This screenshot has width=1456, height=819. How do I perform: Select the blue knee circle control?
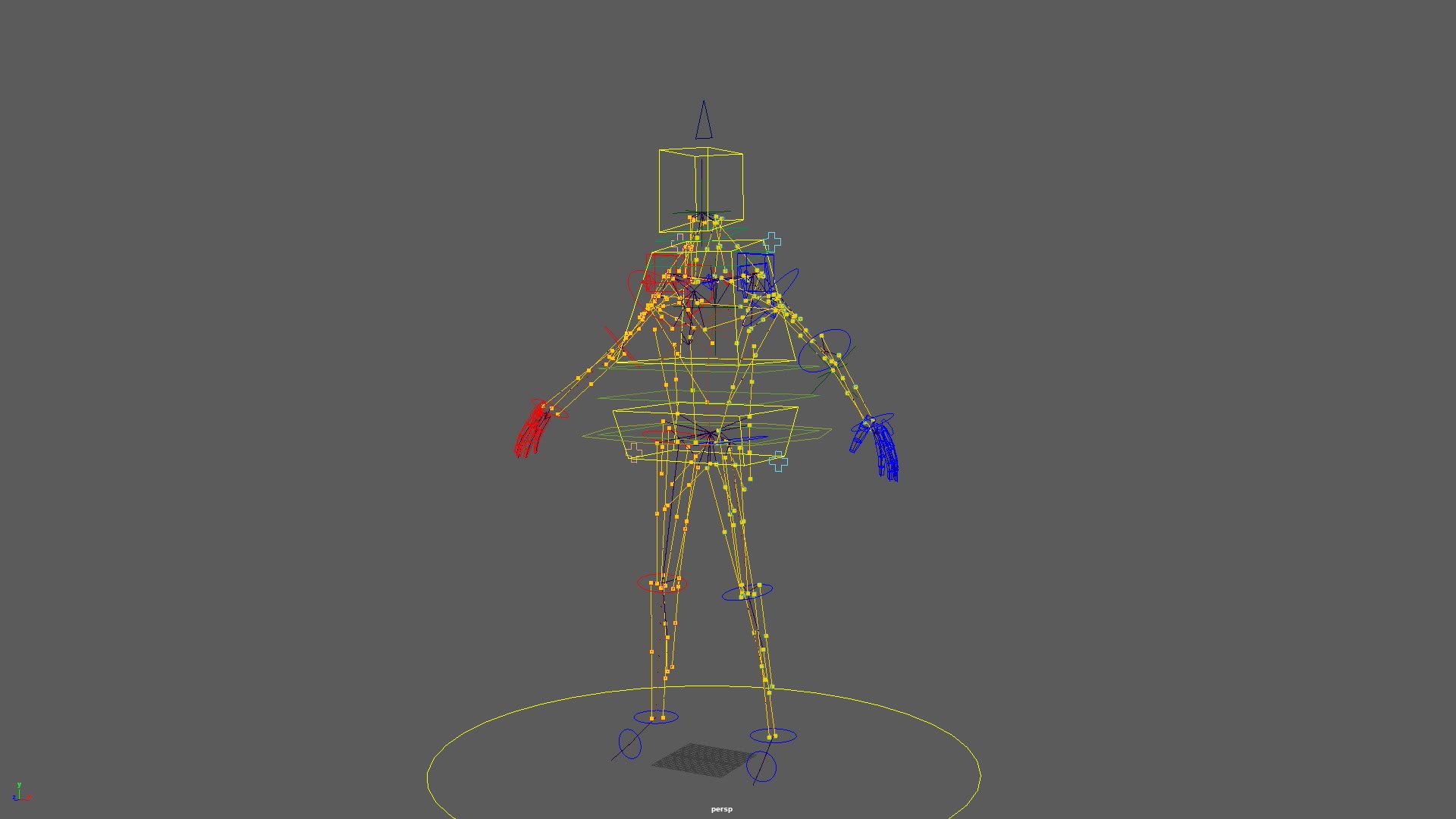coord(747,592)
